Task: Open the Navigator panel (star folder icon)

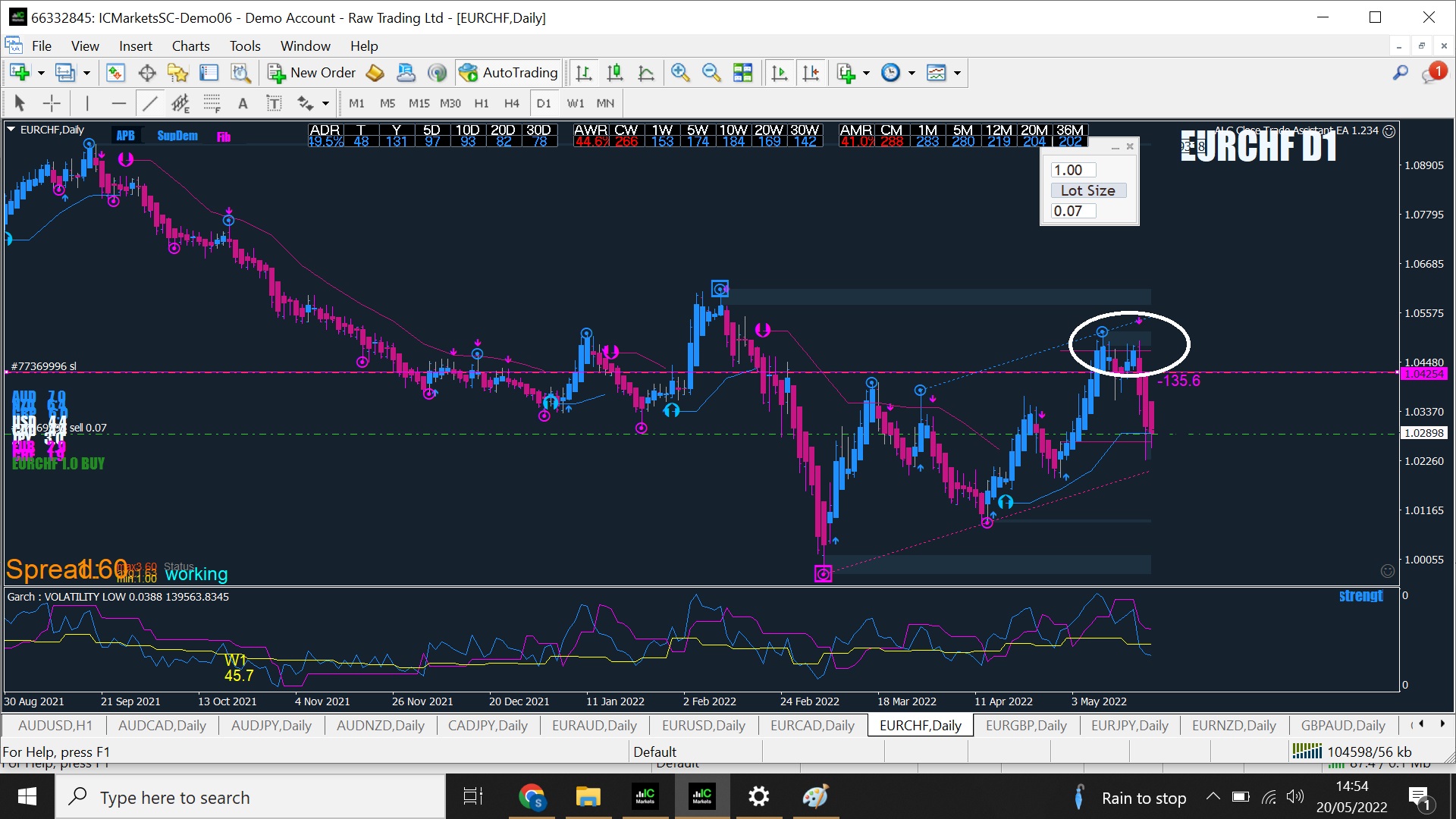Action: (177, 73)
